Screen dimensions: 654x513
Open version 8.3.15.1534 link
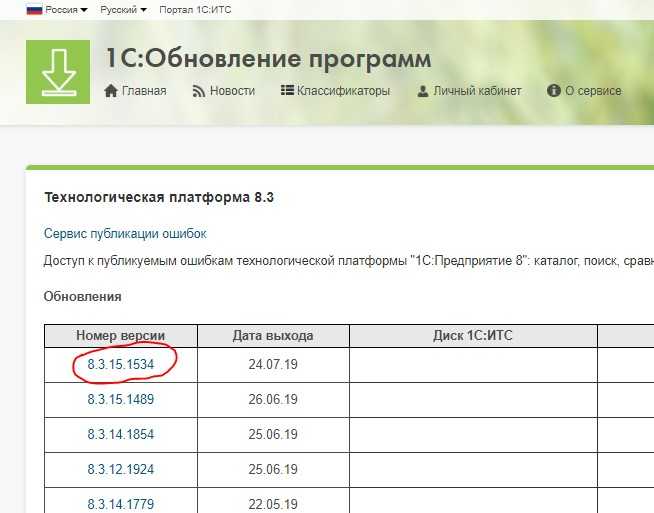[121, 364]
